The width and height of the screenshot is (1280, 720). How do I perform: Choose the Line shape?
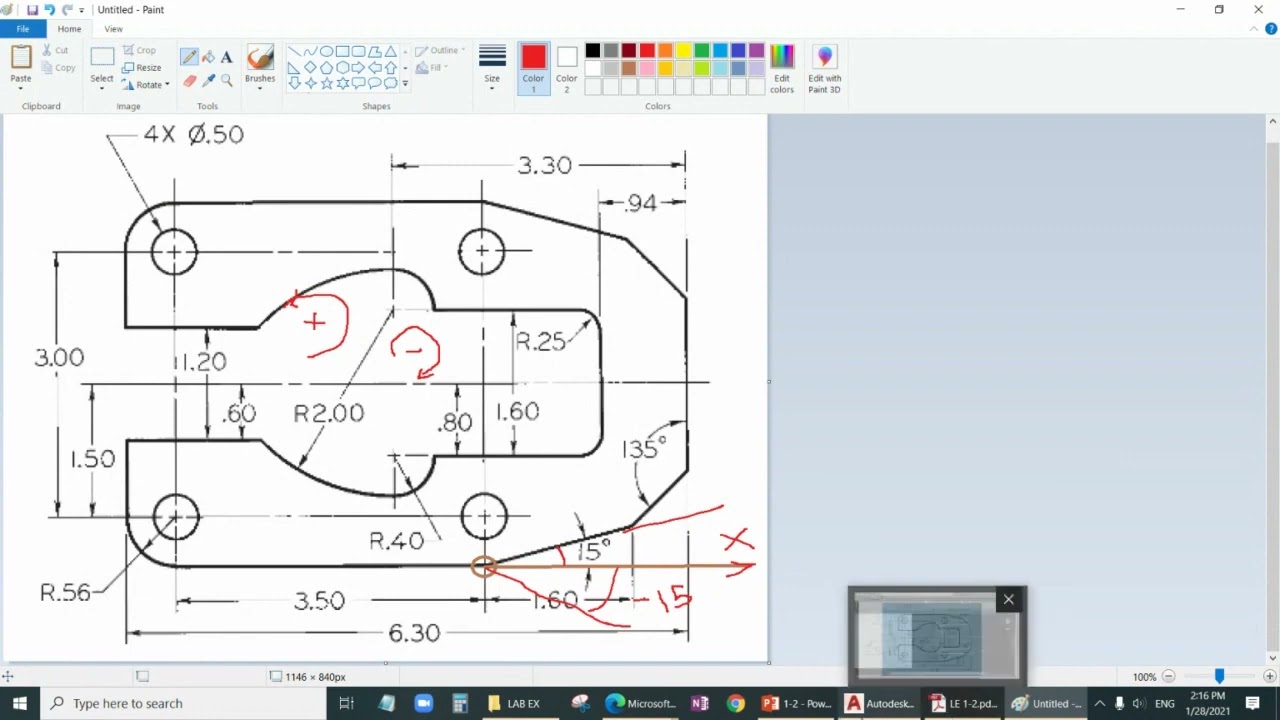pyautogui.click(x=294, y=52)
